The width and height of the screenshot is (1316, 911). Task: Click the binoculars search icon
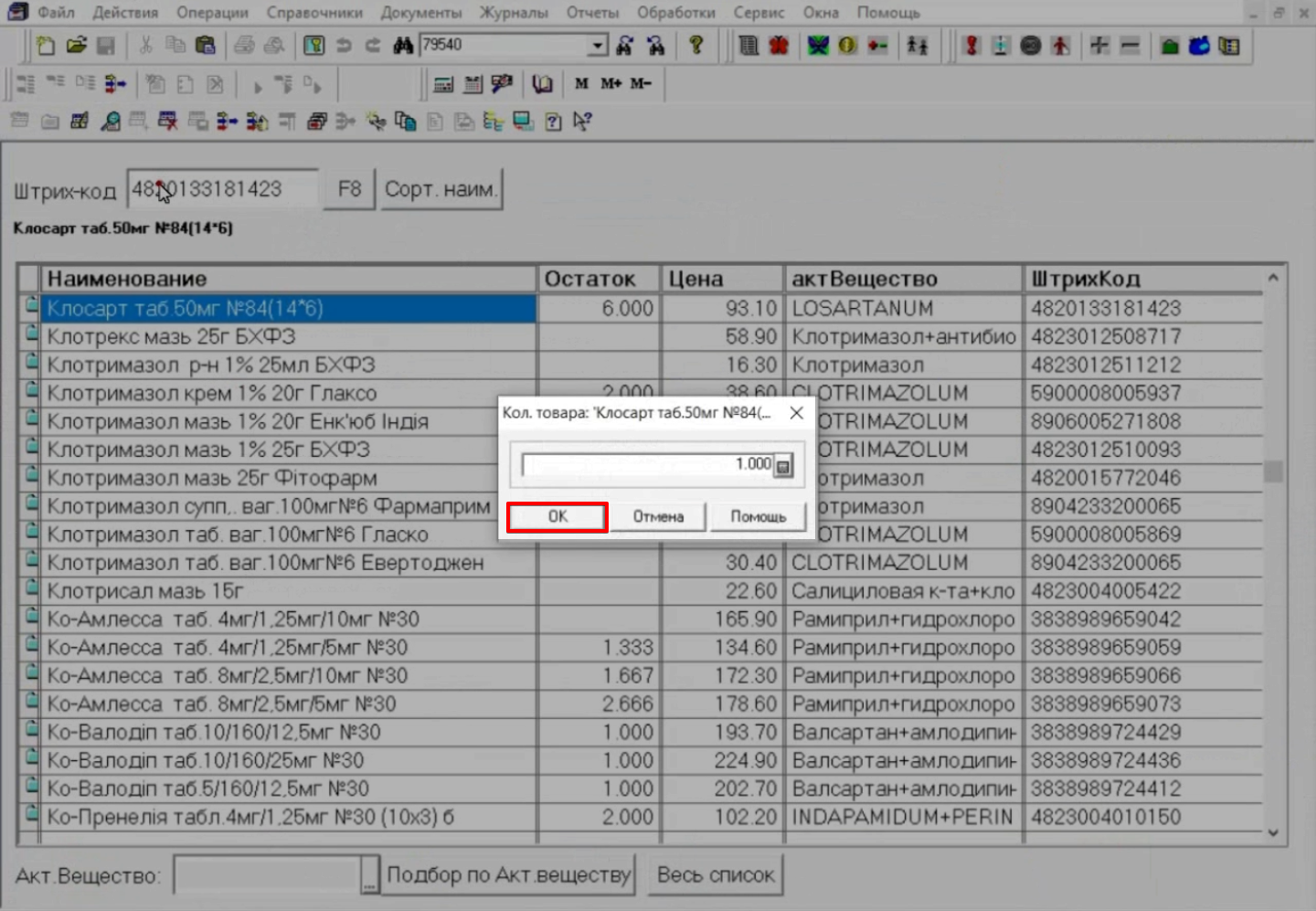coord(403,45)
